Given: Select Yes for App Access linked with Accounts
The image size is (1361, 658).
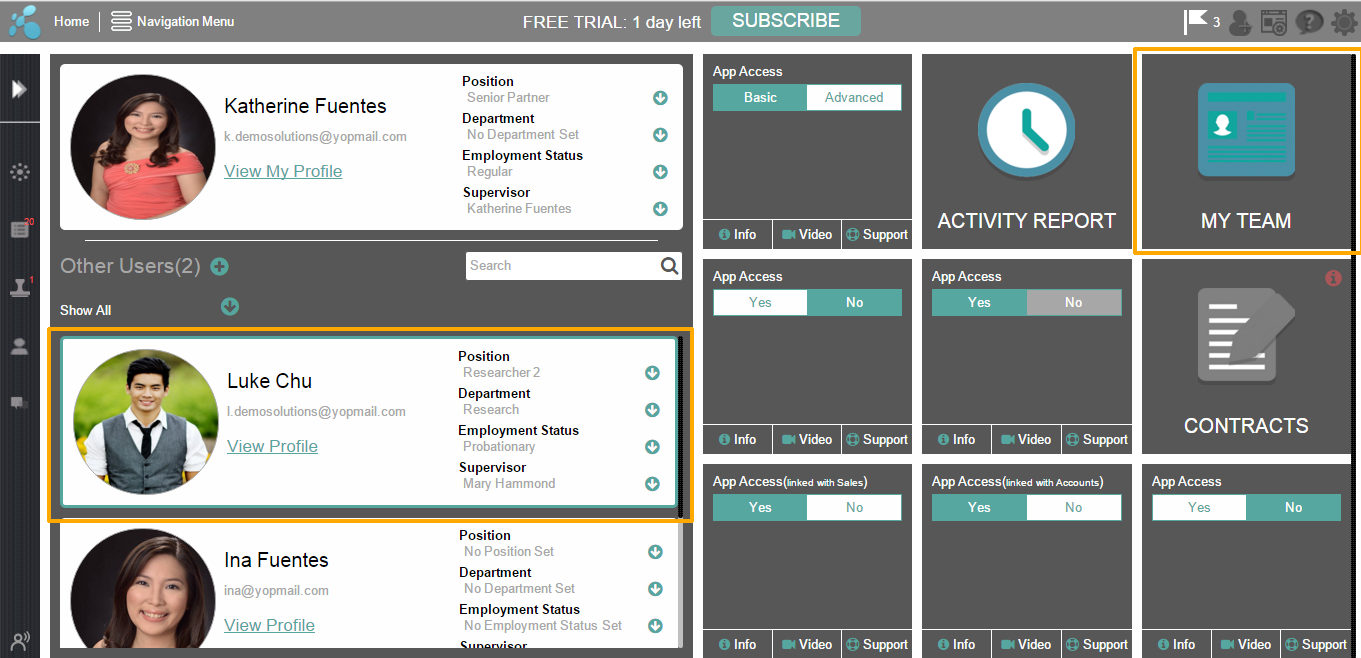Looking at the screenshot, I should click(979, 507).
